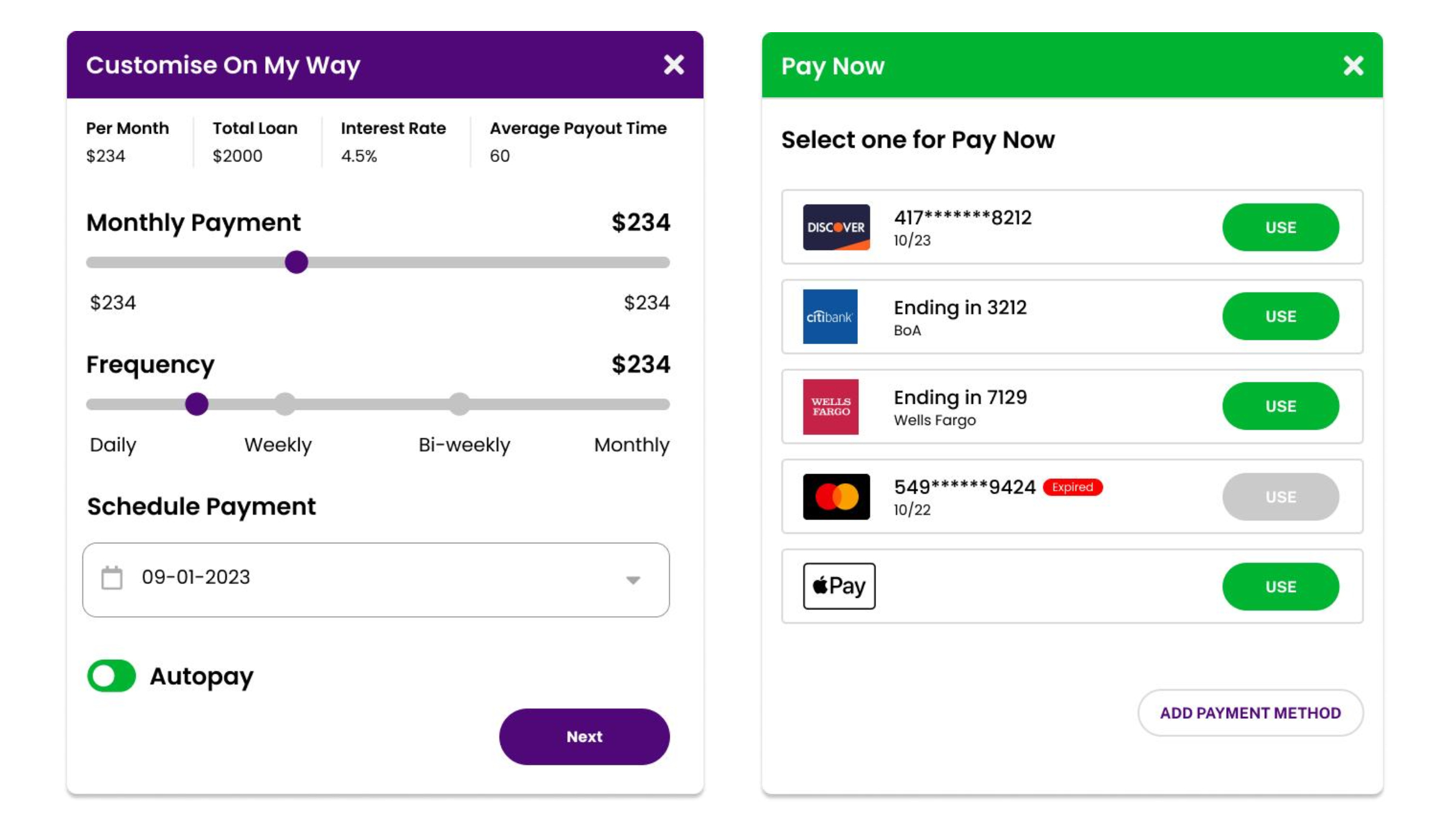Image resolution: width=1456 pixels, height=814 pixels.
Task: Click the Apple Pay logo
Action: pos(839,586)
